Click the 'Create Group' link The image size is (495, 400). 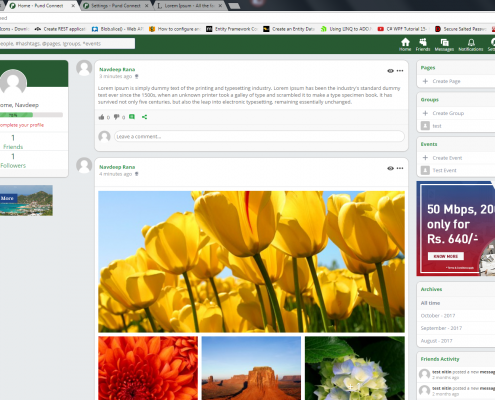(448, 113)
